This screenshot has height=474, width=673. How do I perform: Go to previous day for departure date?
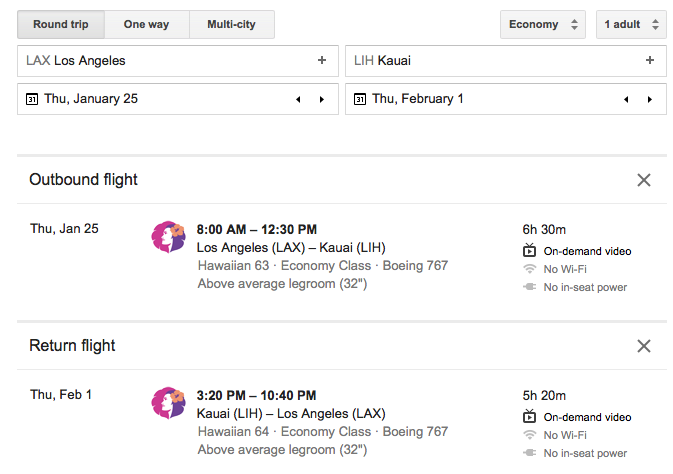298,99
